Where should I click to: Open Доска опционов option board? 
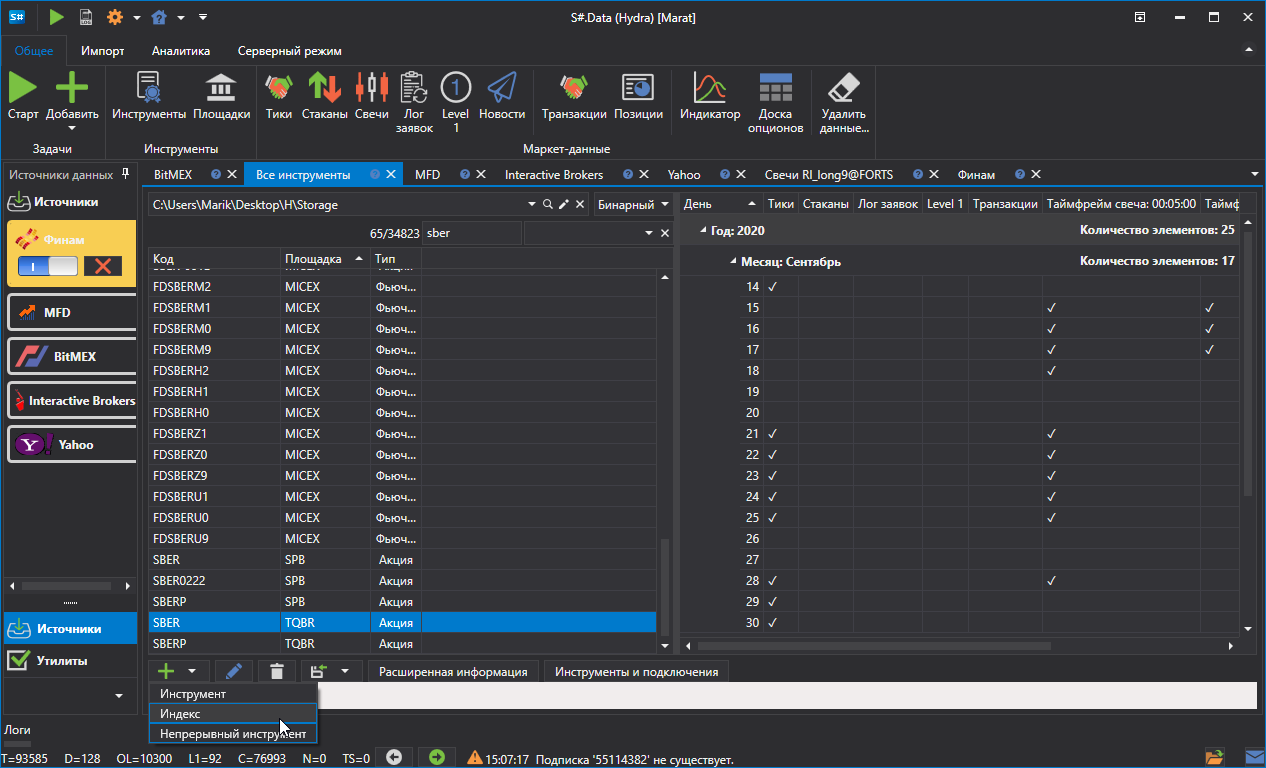point(775,87)
